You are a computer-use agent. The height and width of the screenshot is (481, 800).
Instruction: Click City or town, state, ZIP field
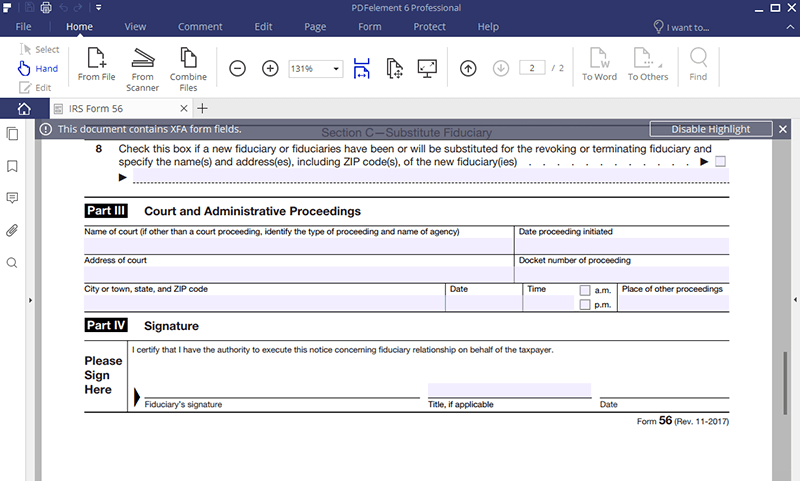point(264,303)
